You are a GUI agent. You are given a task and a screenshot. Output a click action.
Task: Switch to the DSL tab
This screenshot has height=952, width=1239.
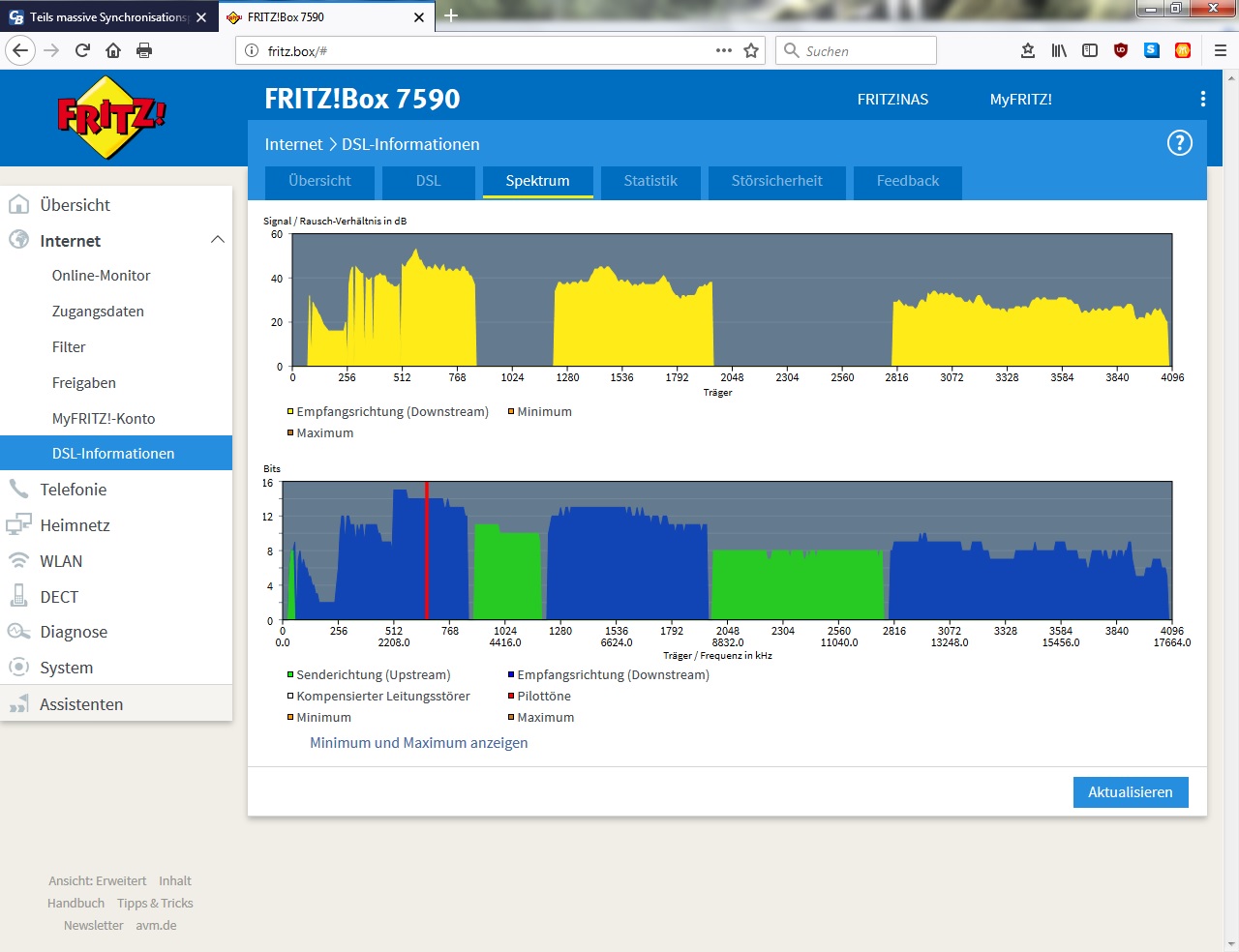428,182
